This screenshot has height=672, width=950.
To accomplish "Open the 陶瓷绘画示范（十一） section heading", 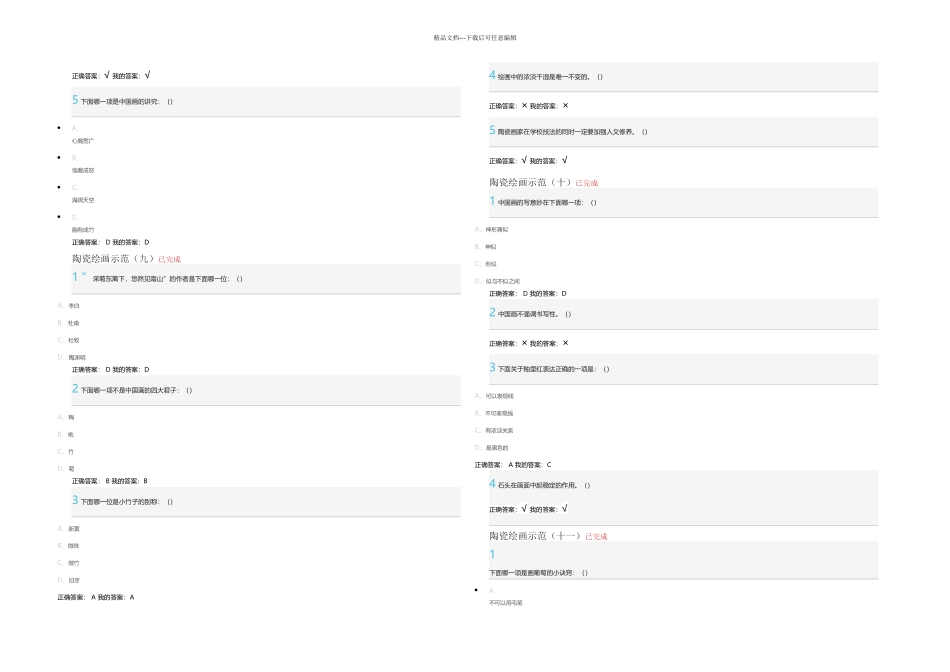I will tap(534, 536).
